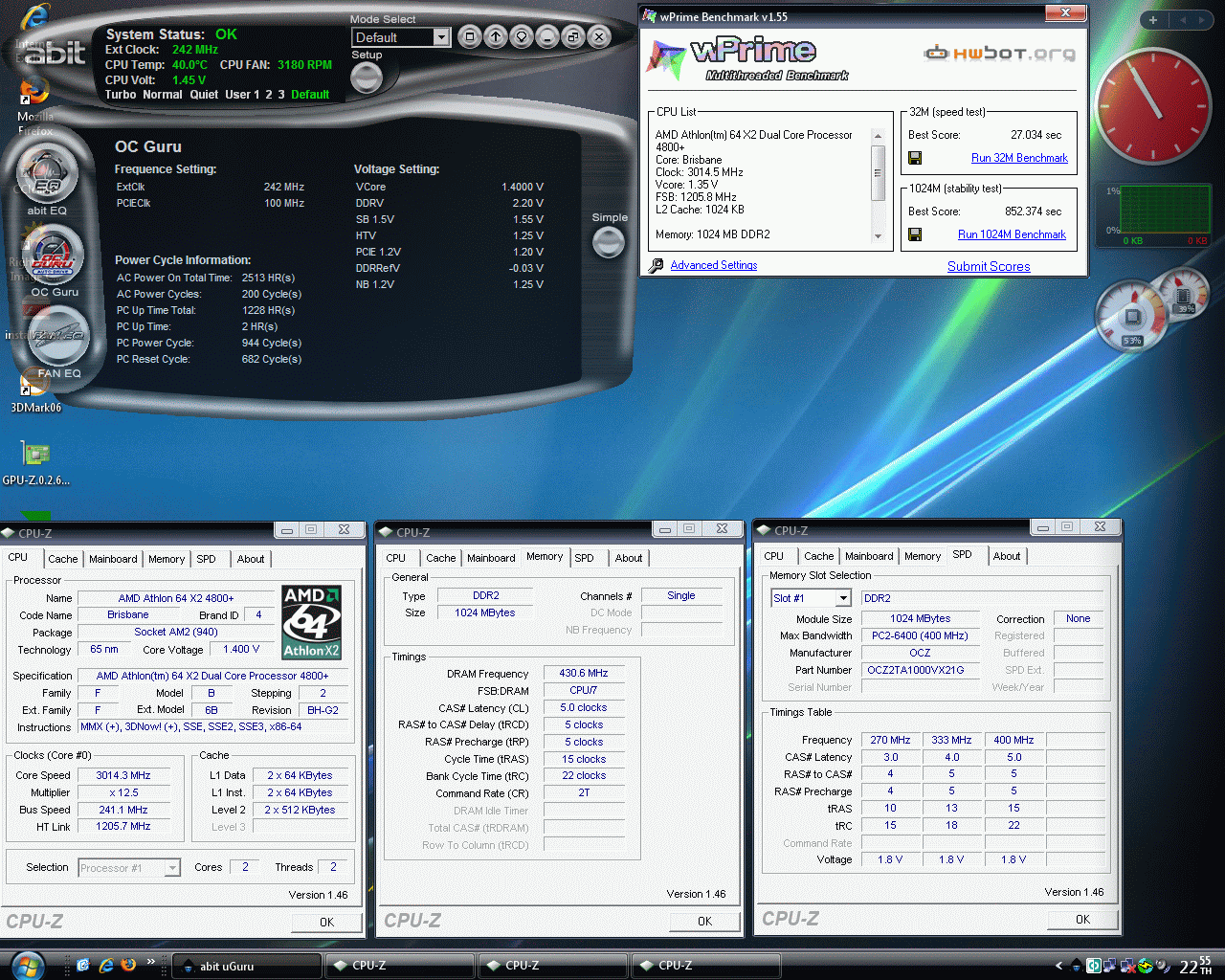Click the taskbar clock showing 22:55
The width and height of the screenshot is (1225, 980).
[1195, 966]
